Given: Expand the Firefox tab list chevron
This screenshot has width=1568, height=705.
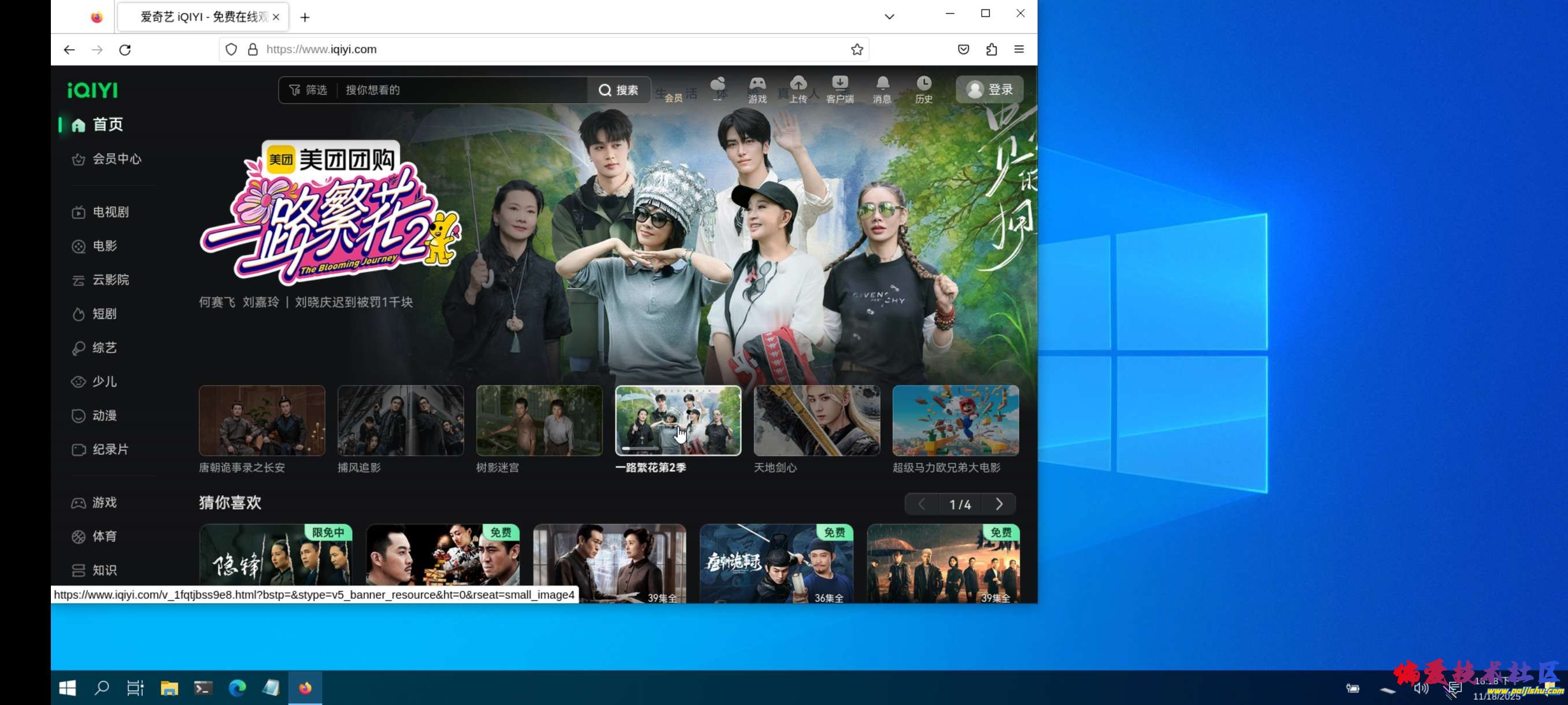Looking at the screenshot, I should (x=889, y=16).
